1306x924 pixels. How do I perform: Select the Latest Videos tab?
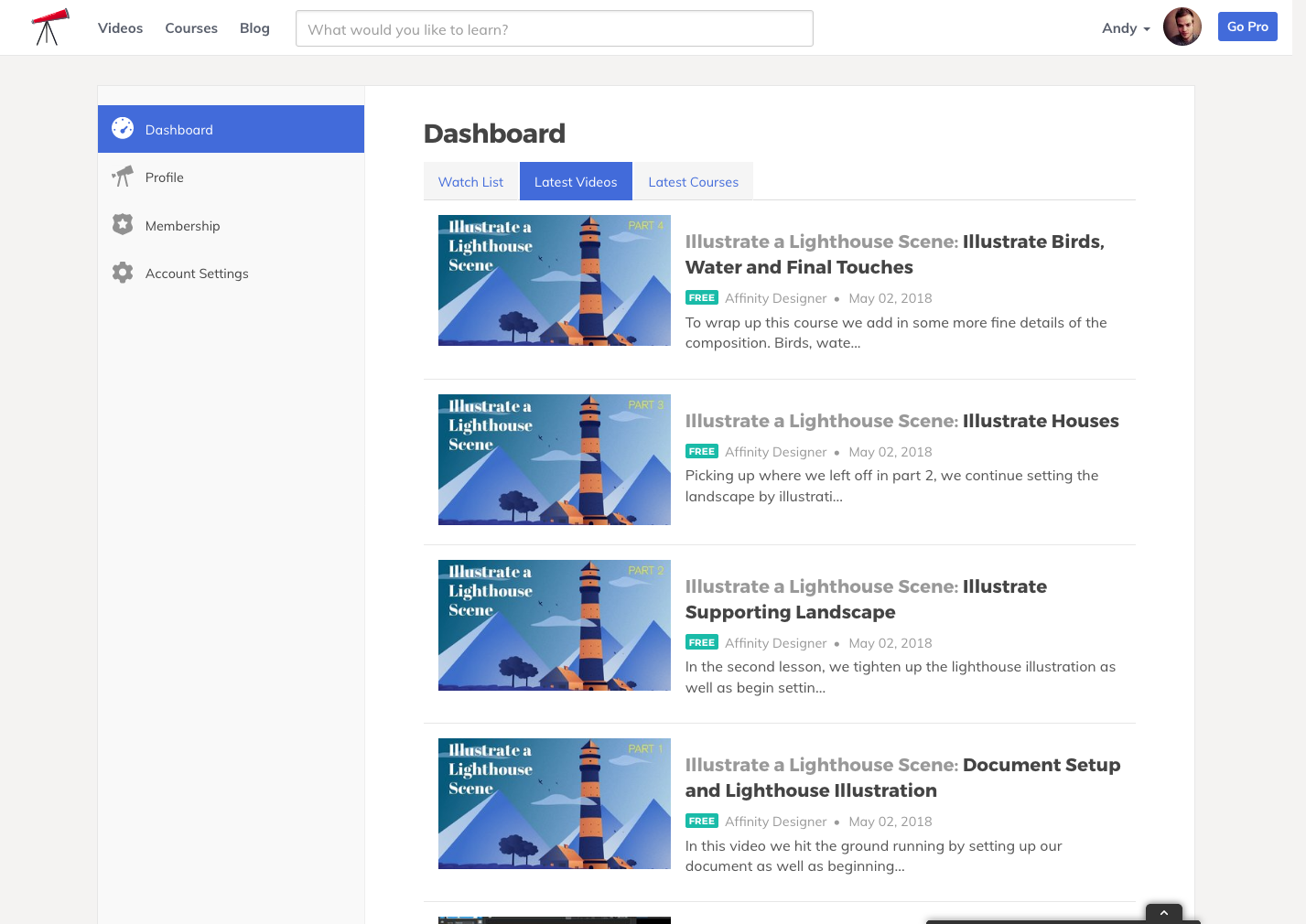pos(576,181)
